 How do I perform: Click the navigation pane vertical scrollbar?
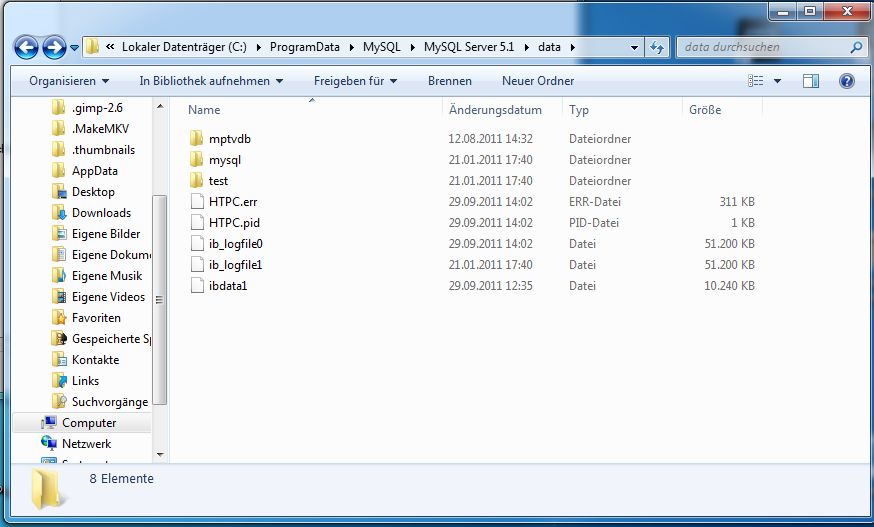click(159, 300)
